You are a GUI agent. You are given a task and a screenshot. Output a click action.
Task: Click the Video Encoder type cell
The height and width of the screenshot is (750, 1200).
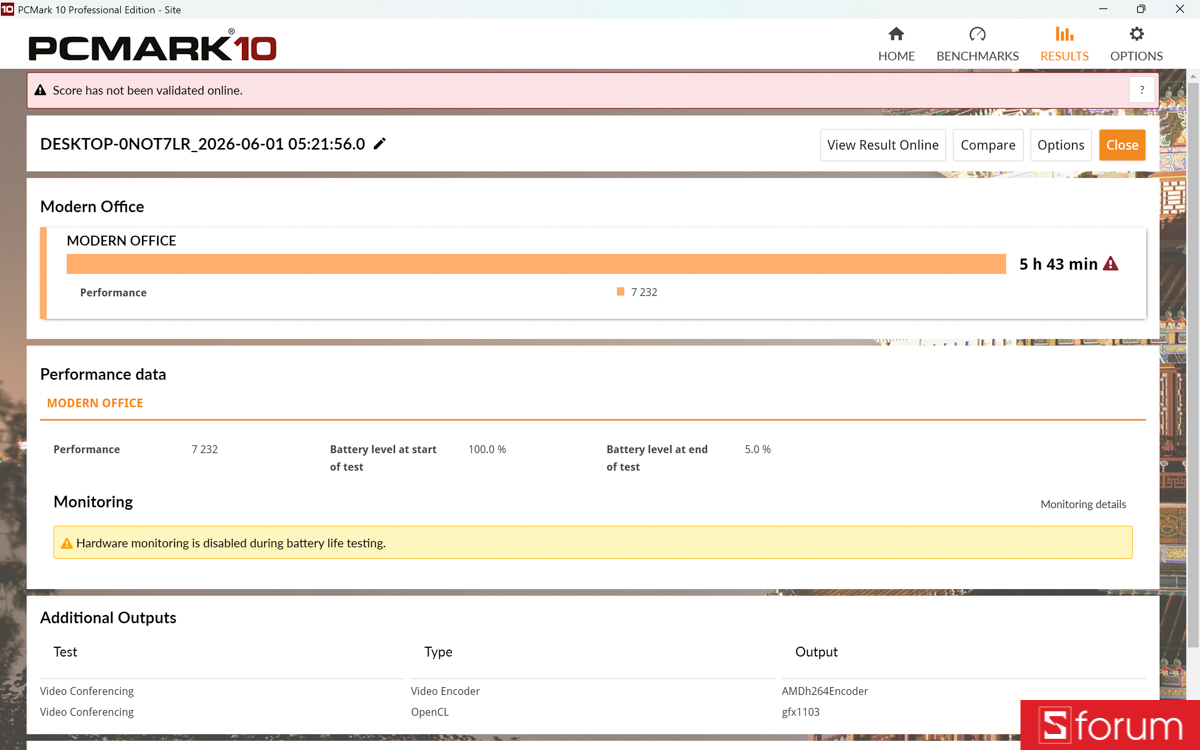click(x=445, y=691)
